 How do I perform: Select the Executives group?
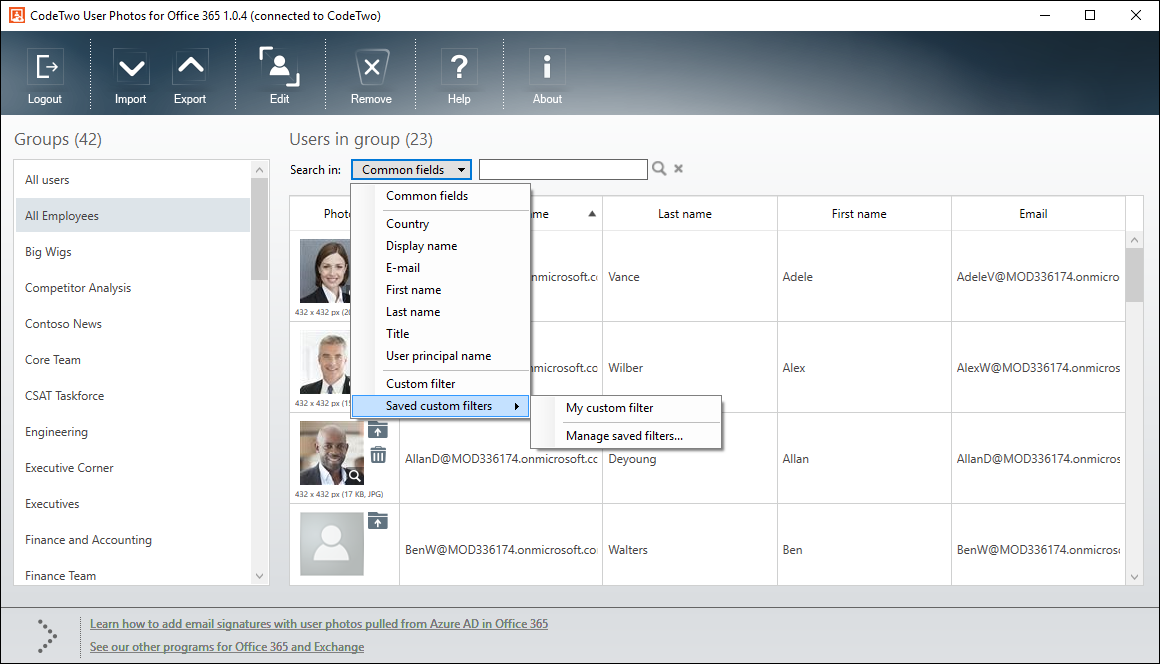coord(133,504)
